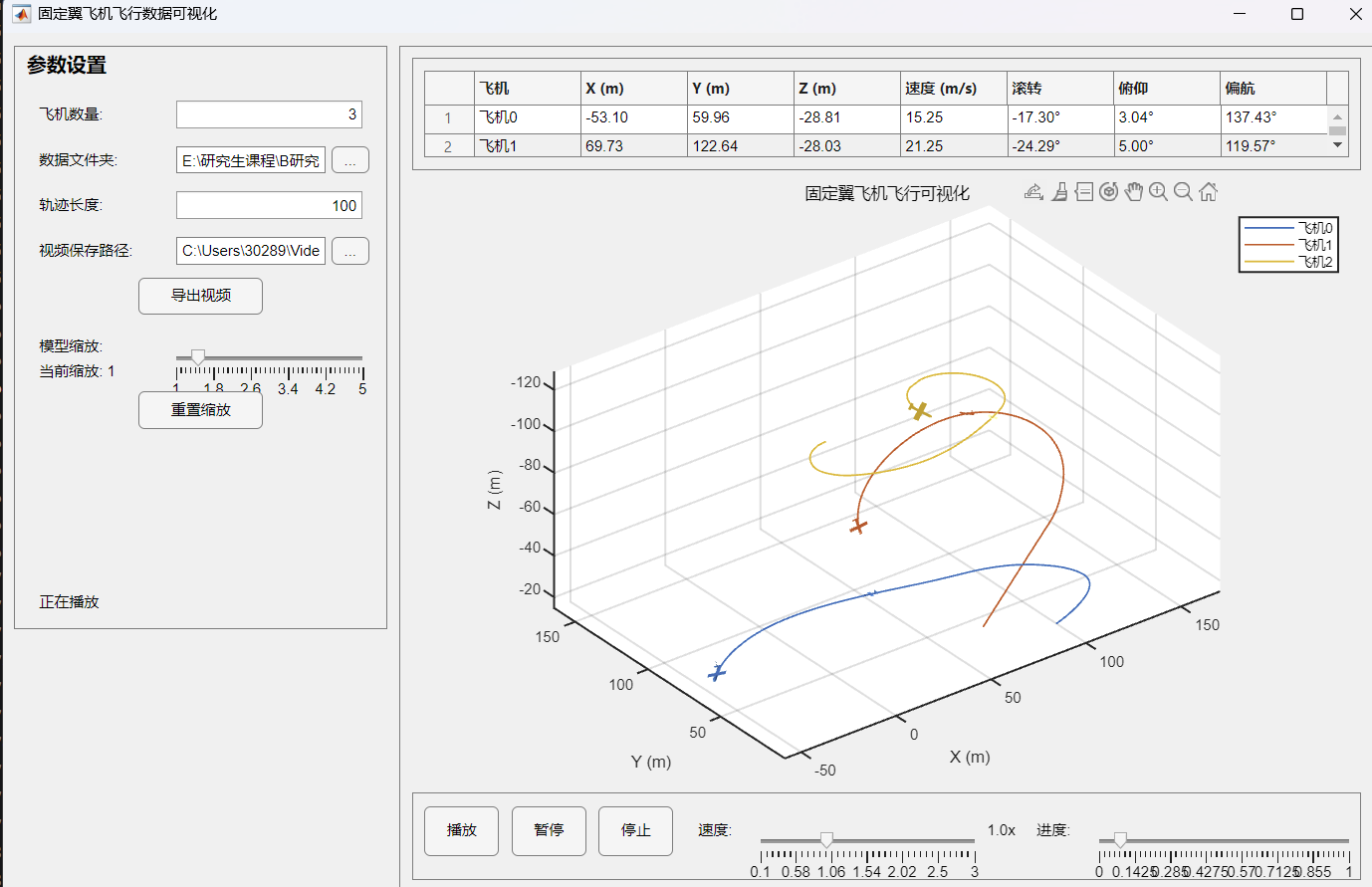
Task: Click the yellow airplane marker on the plot
Action: coord(919,410)
